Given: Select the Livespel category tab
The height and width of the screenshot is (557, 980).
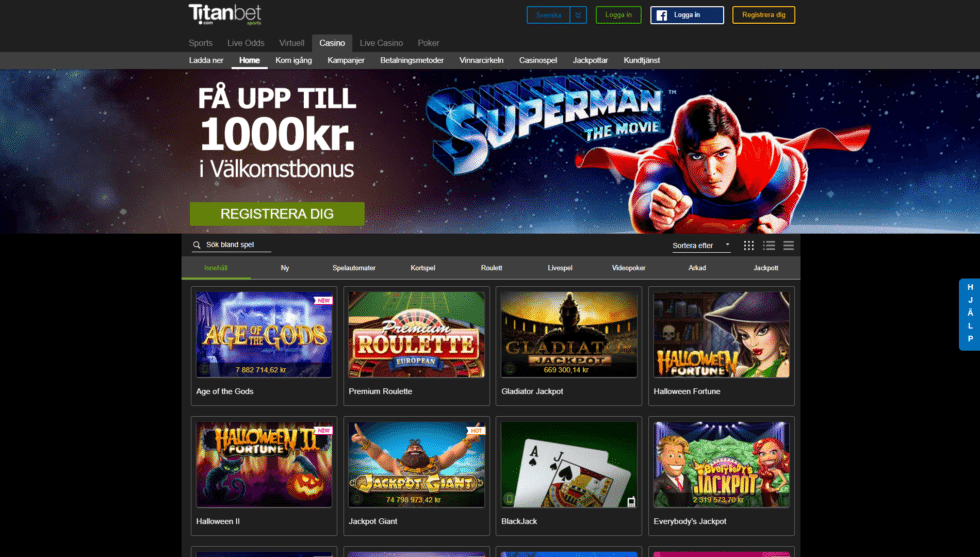Looking at the screenshot, I should 560,268.
